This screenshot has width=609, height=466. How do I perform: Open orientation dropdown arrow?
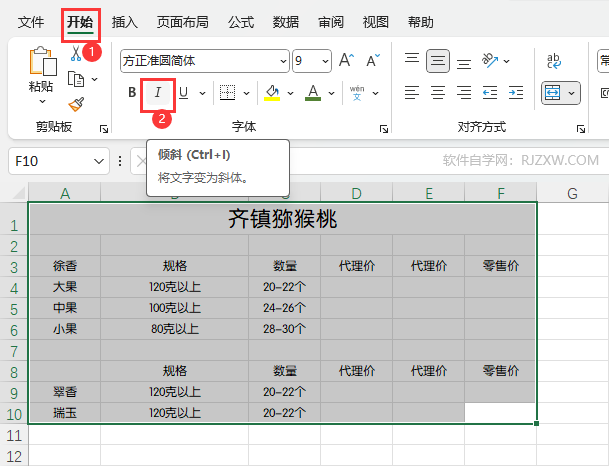coord(506,61)
